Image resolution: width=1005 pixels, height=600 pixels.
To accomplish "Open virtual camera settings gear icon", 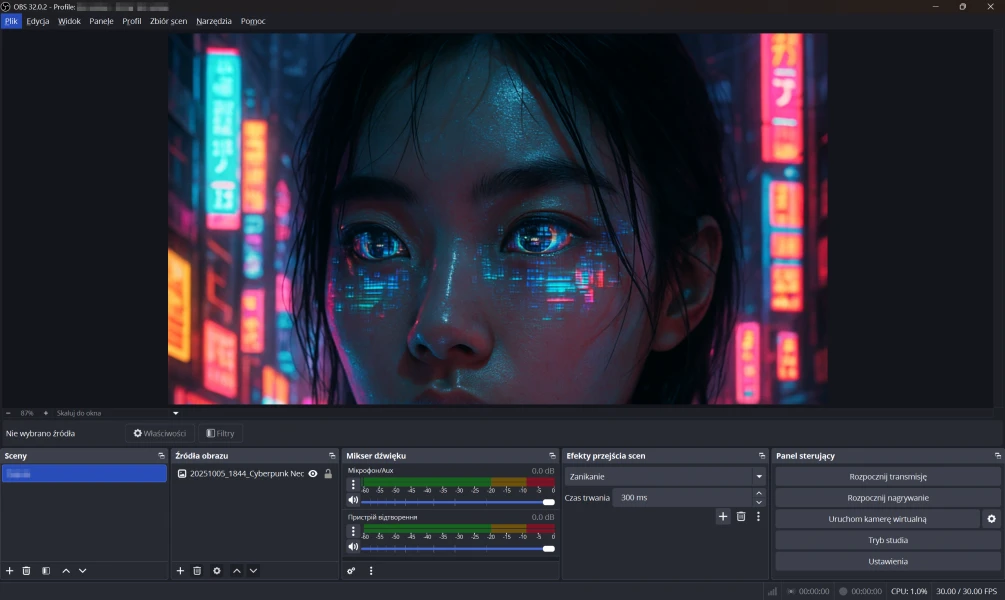I will pyautogui.click(x=991, y=519).
